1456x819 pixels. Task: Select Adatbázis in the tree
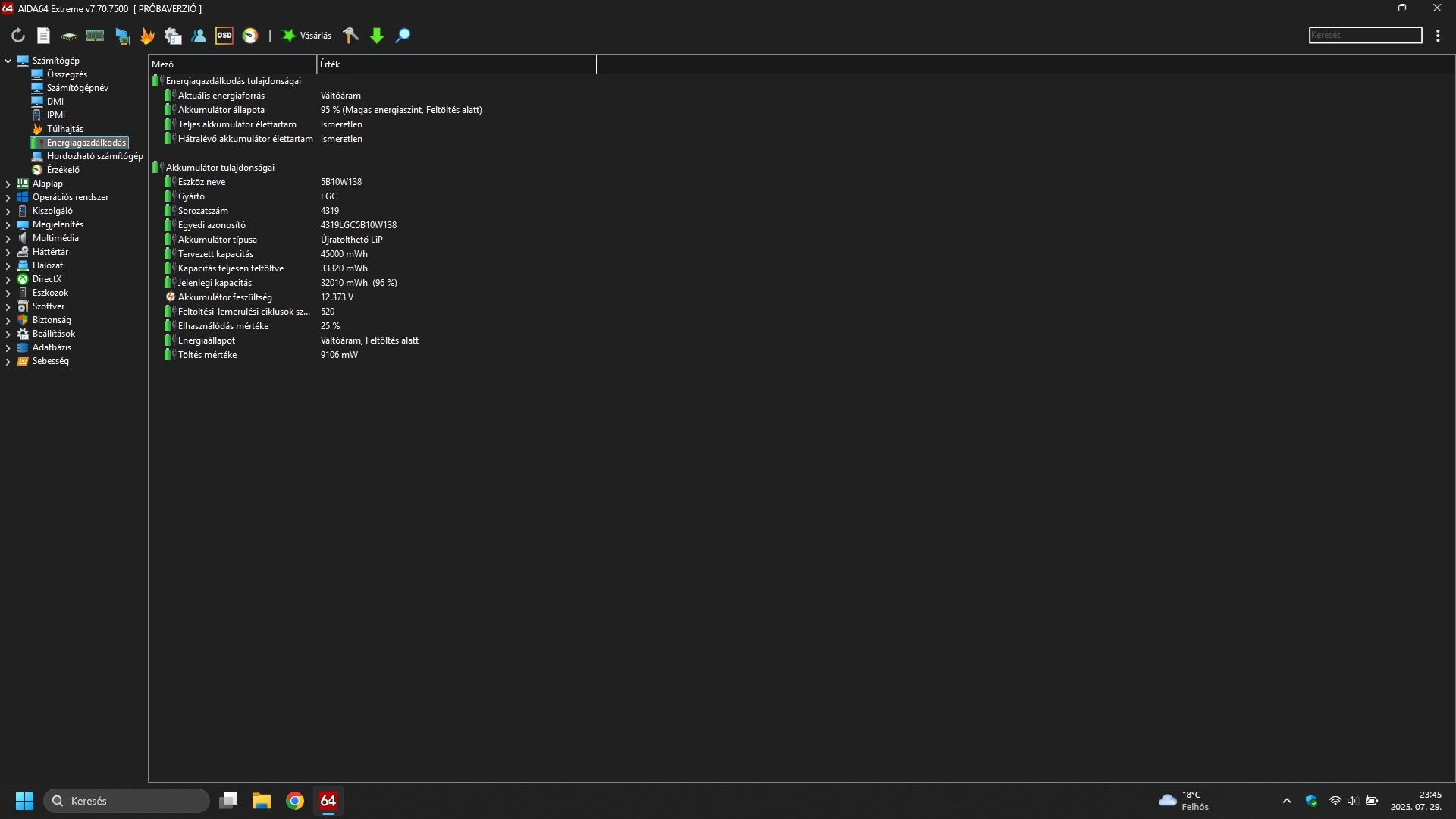pos(52,347)
